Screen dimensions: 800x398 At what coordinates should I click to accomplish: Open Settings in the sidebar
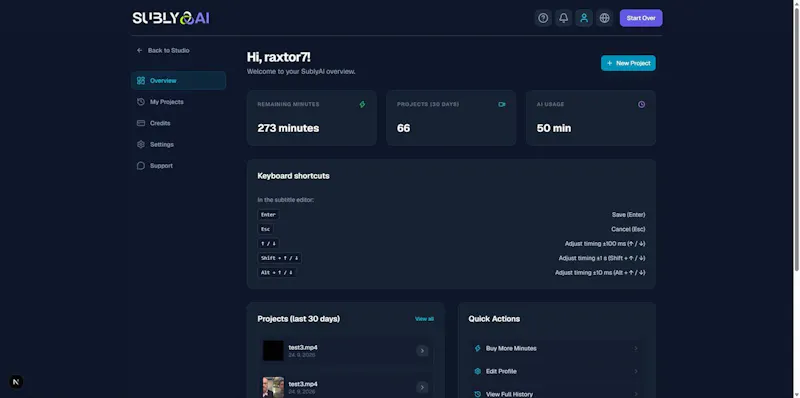(x=179, y=144)
